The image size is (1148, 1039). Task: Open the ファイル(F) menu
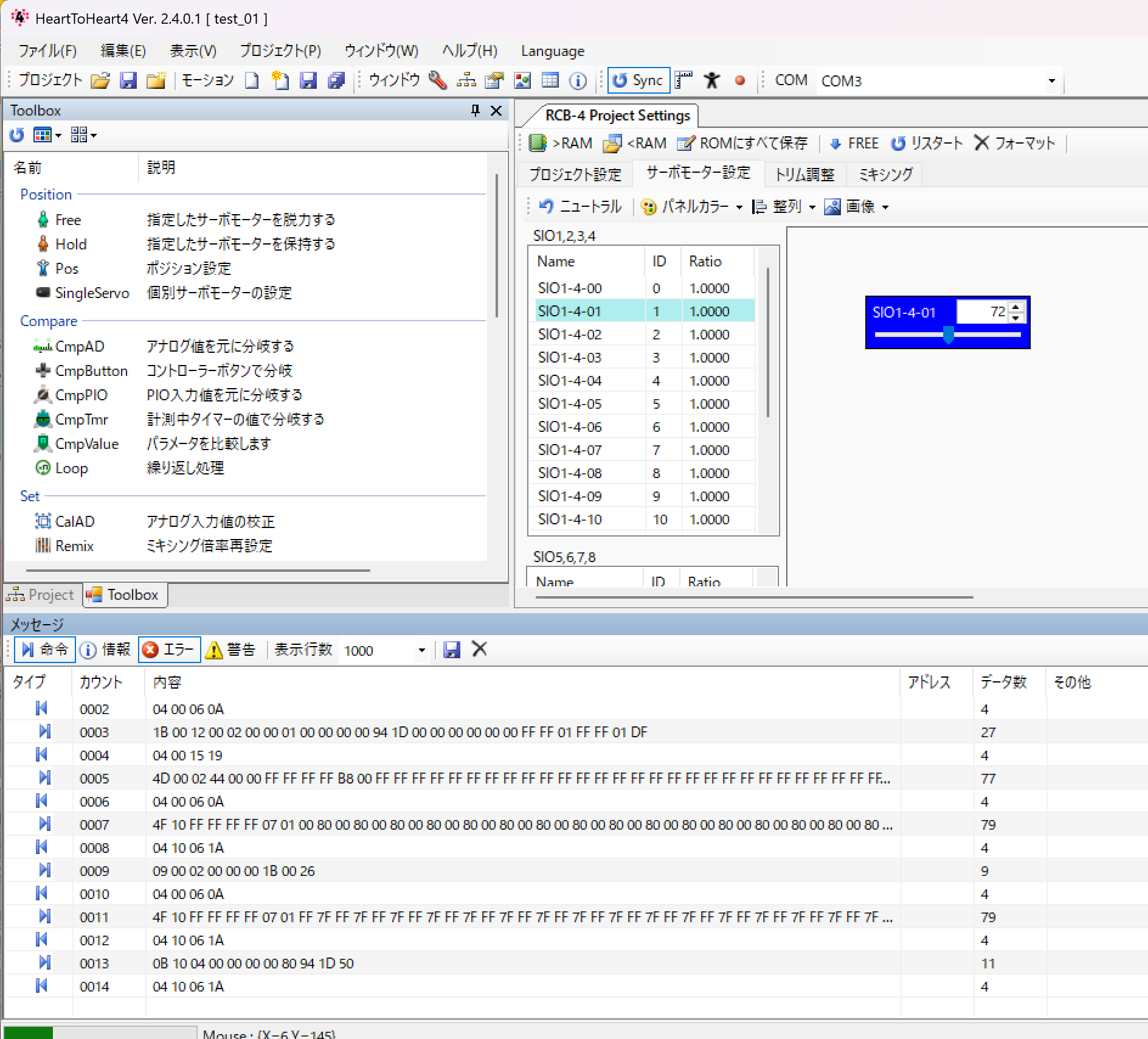[47, 50]
